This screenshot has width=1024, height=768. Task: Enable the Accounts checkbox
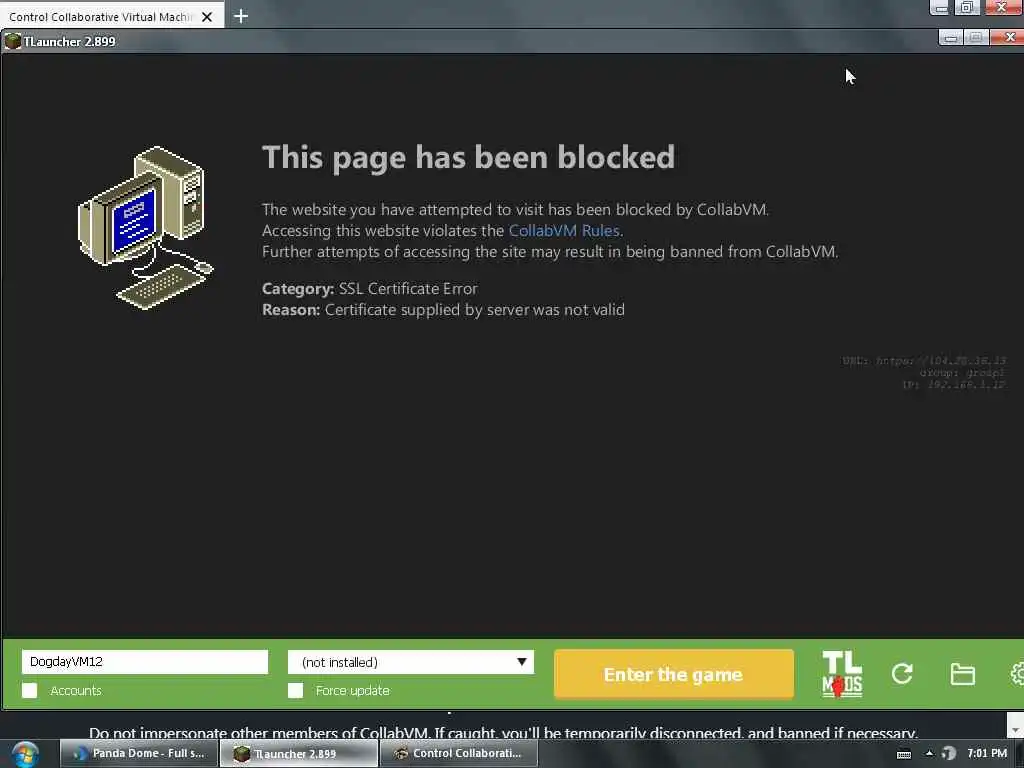click(x=29, y=690)
